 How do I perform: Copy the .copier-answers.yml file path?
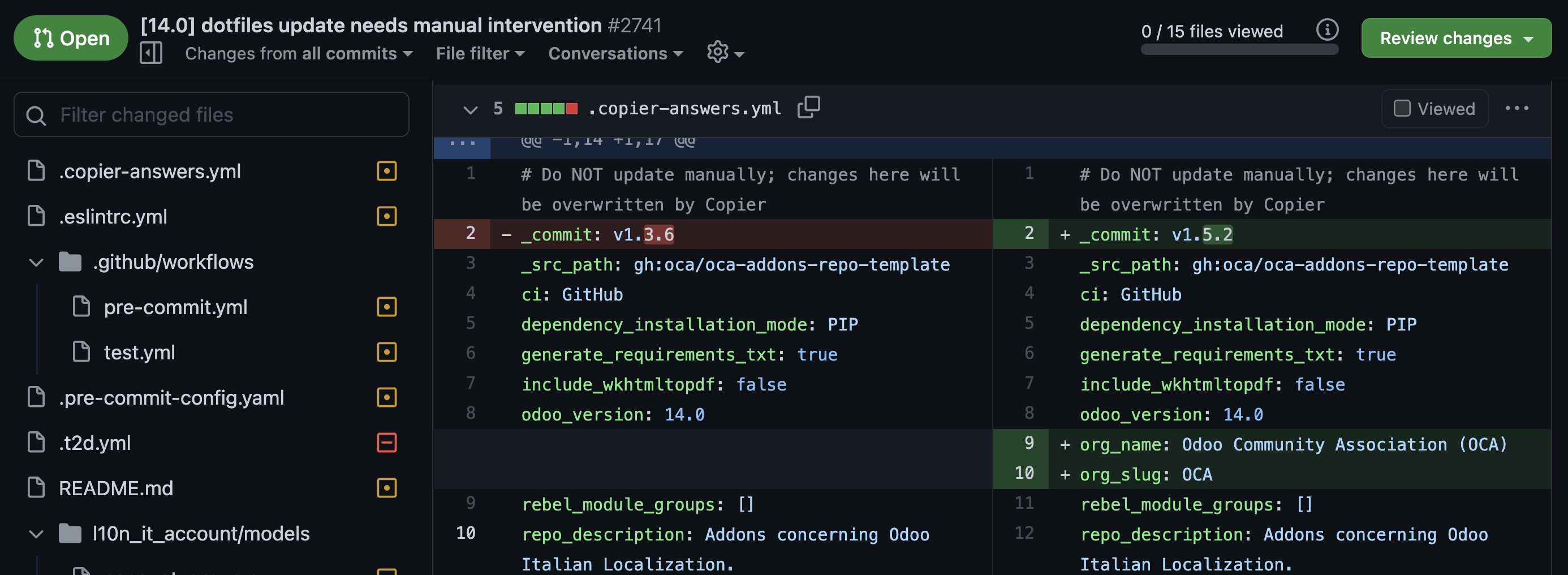[808, 108]
